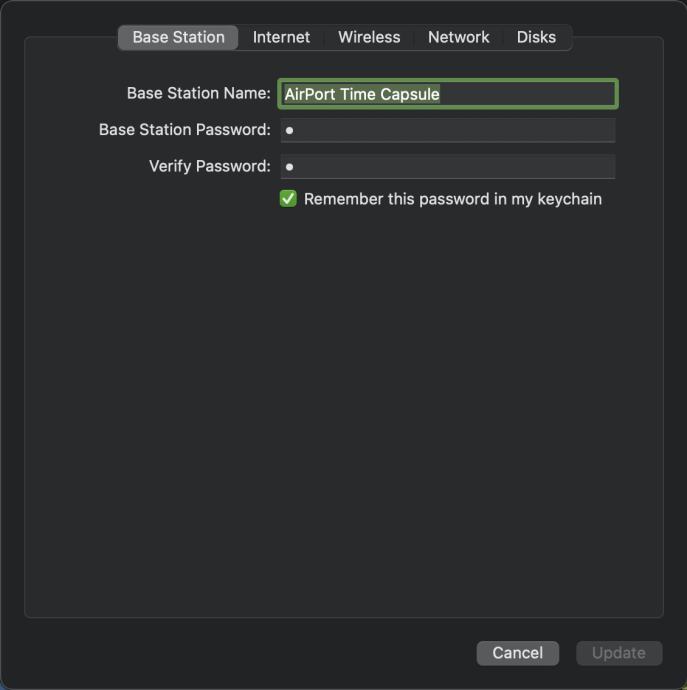Click the "Base Station Password:" label

184,130
